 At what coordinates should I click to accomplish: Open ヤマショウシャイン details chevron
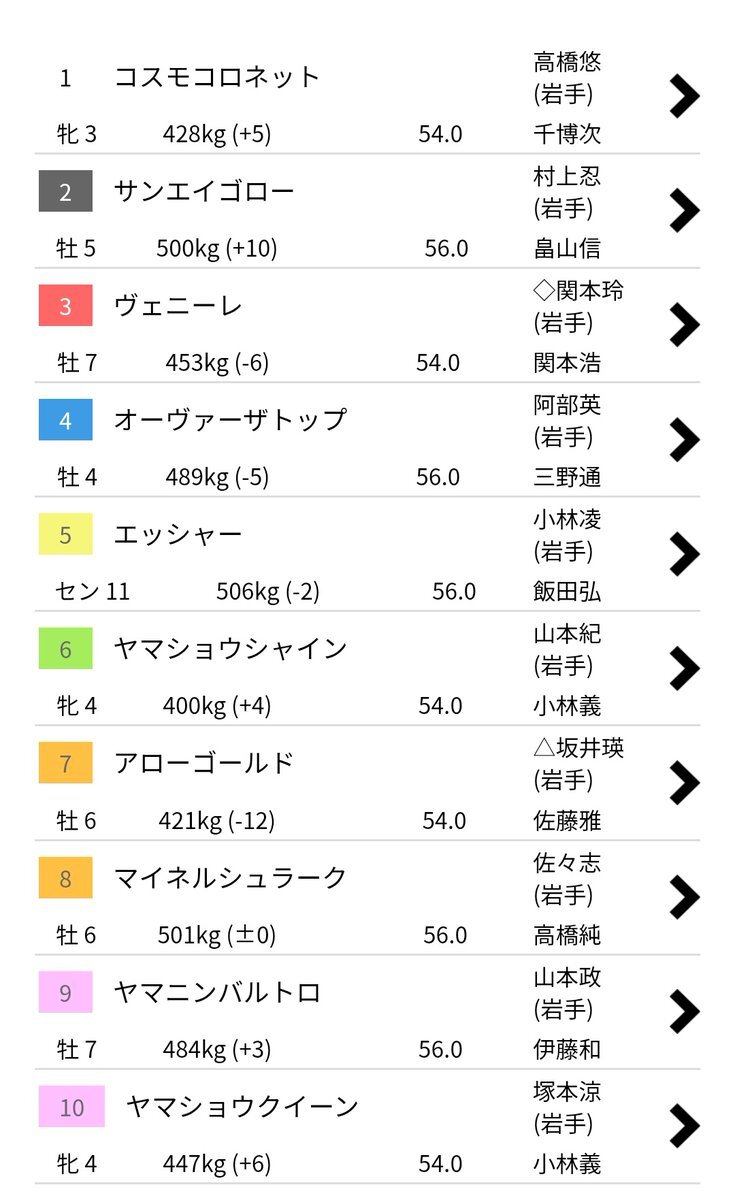click(684, 668)
